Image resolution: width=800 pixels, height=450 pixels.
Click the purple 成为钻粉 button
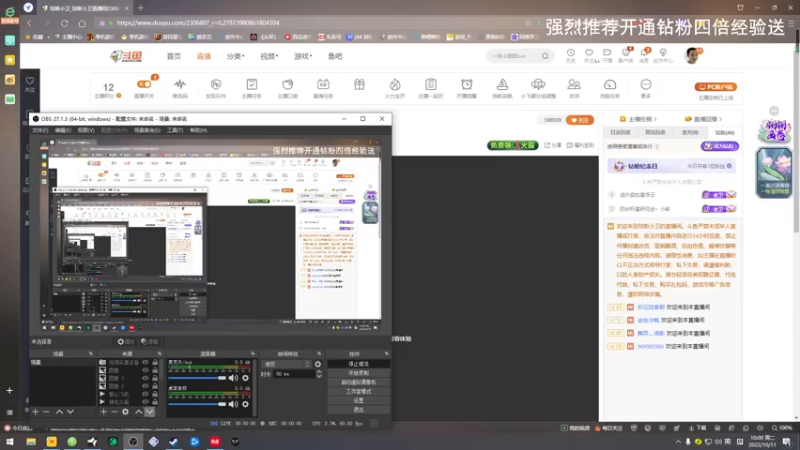pyautogui.click(x=719, y=146)
